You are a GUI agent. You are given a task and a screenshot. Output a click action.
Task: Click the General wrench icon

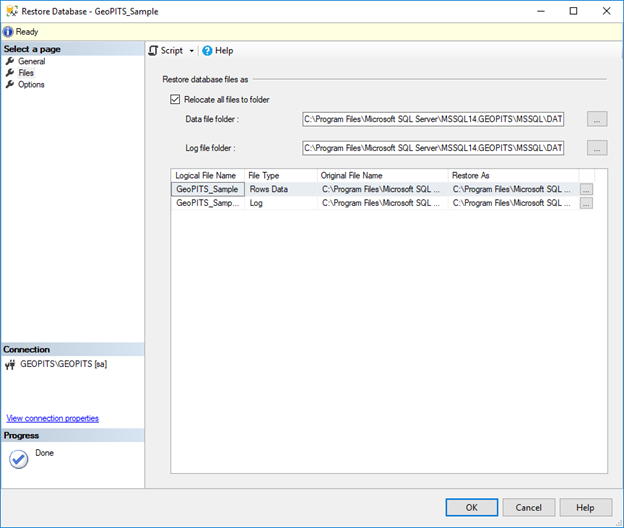[x=10, y=61]
